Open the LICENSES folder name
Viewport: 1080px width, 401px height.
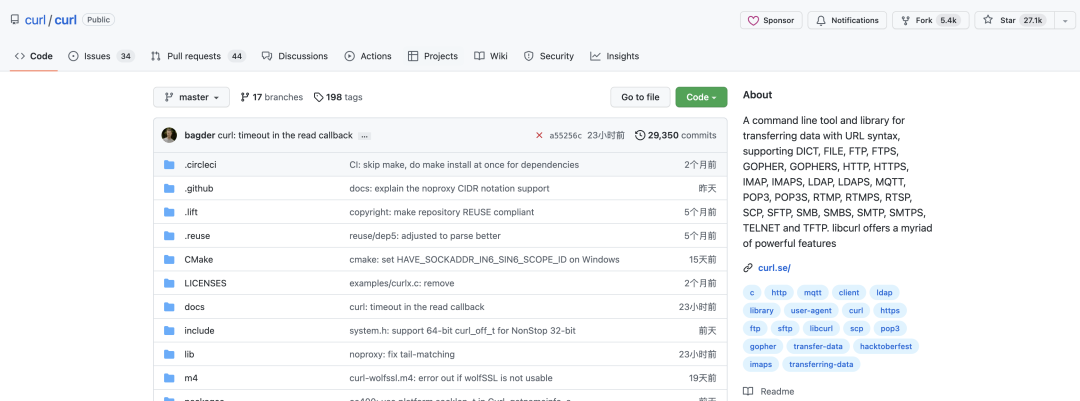205,283
